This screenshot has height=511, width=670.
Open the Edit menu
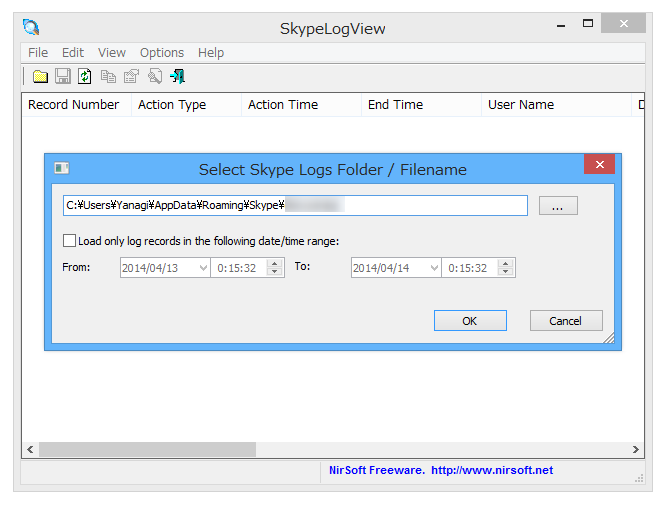(73, 53)
